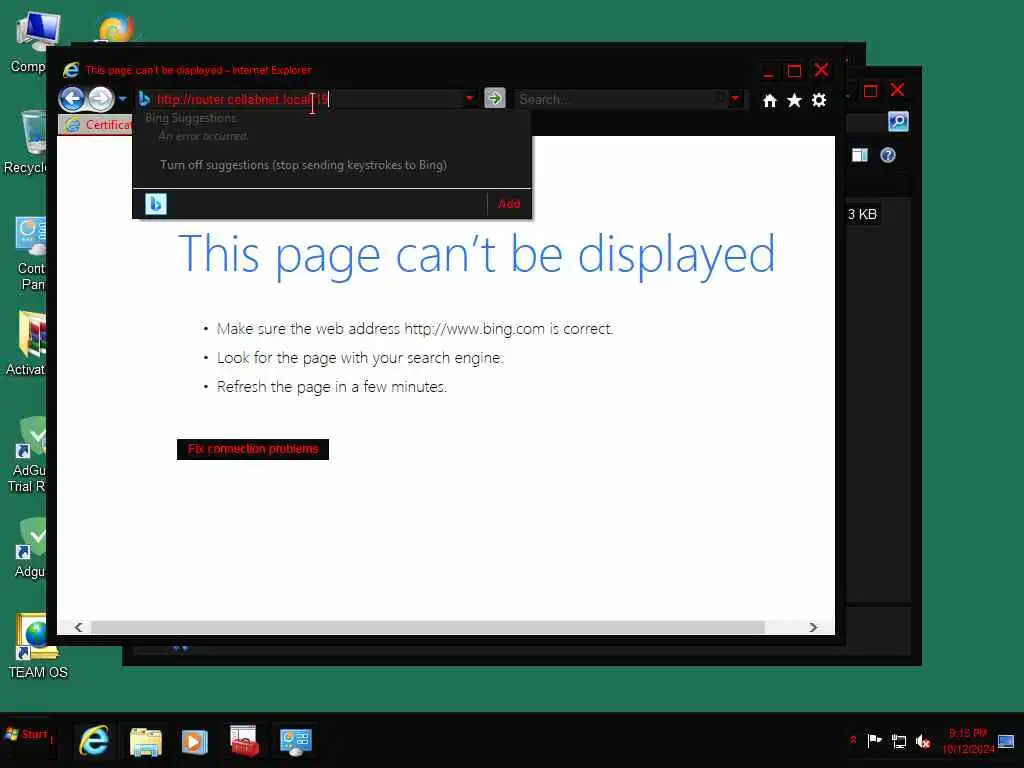The width and height of the screenshot is (1024, 768).
Task: Click the right arrow of horizontal scrollbar
Action: tap(813, 627)
